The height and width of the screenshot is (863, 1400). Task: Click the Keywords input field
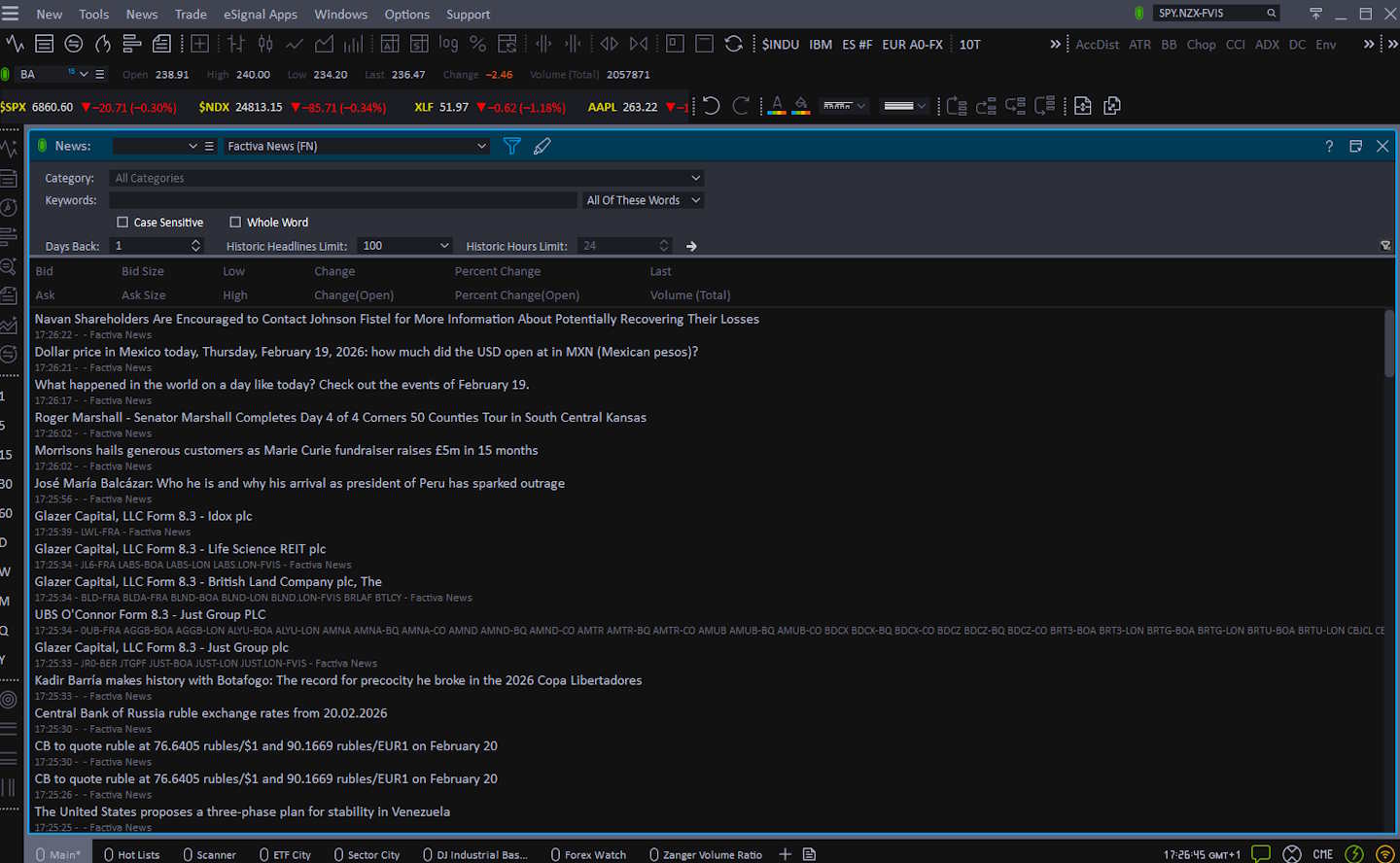point(343,200)
